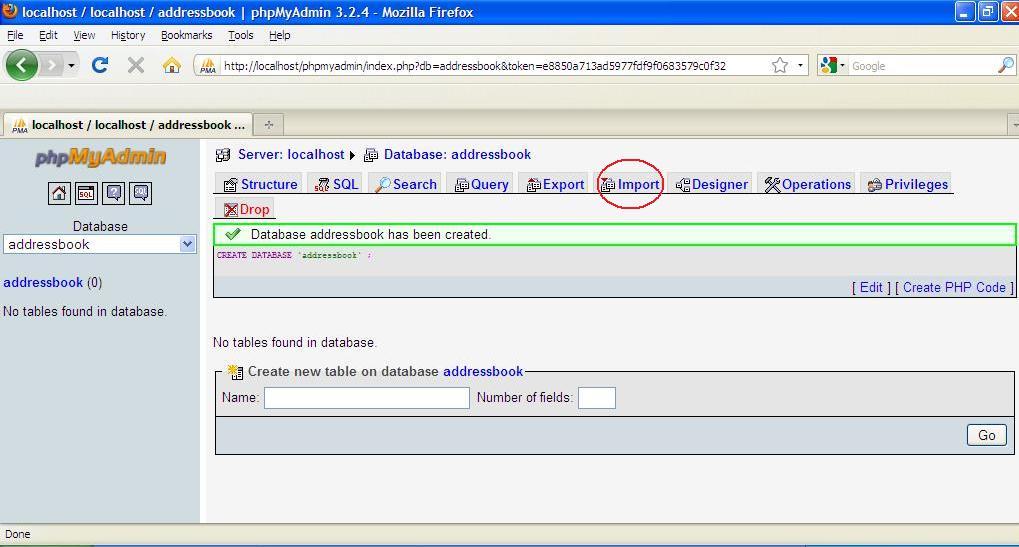Click the Google search magnifier icon
The height and width of the screenshot is (547, 1019).
point(1005,65)
